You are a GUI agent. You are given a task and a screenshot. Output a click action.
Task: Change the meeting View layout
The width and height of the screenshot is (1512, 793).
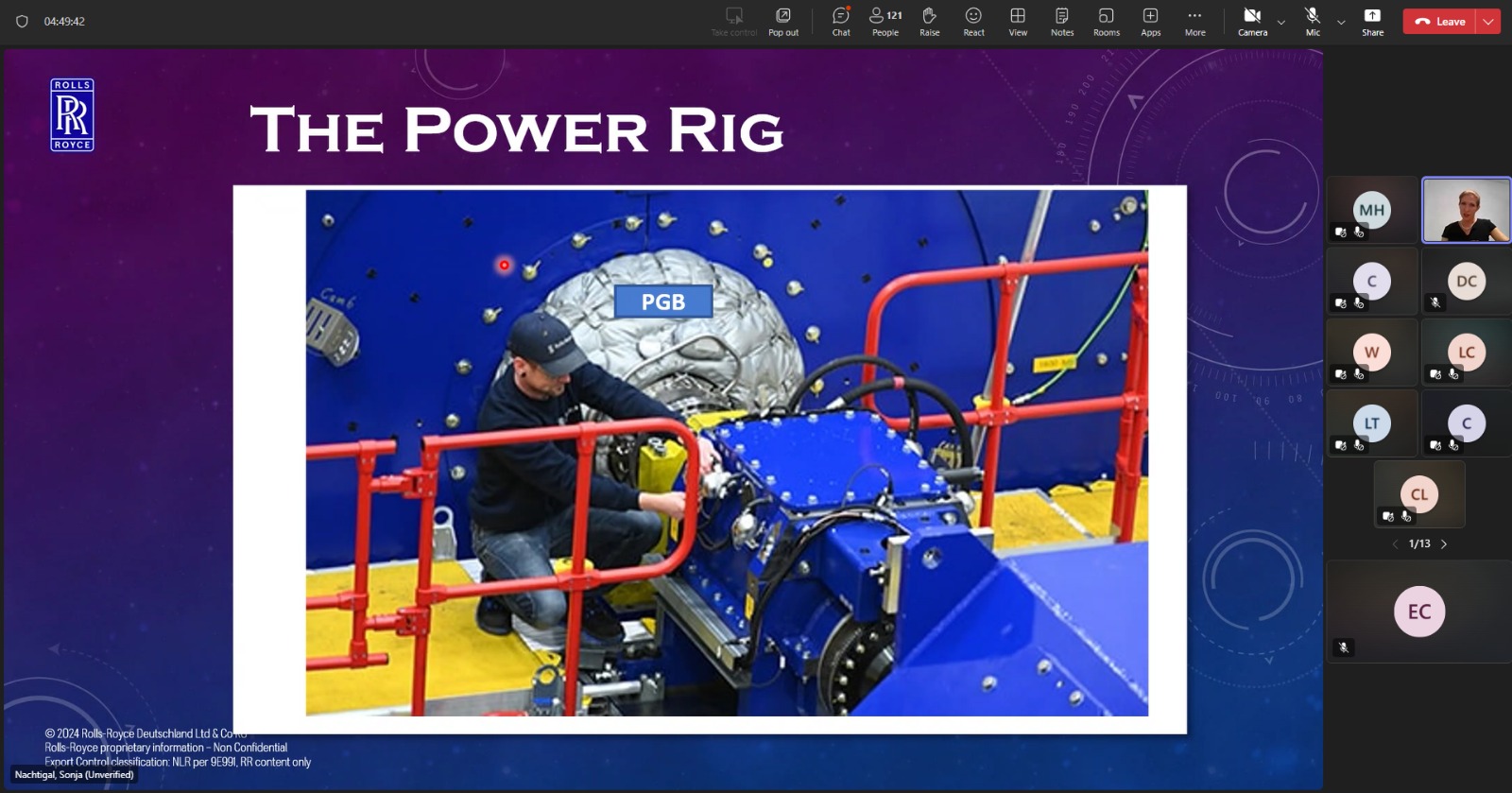pos(1018,21)
